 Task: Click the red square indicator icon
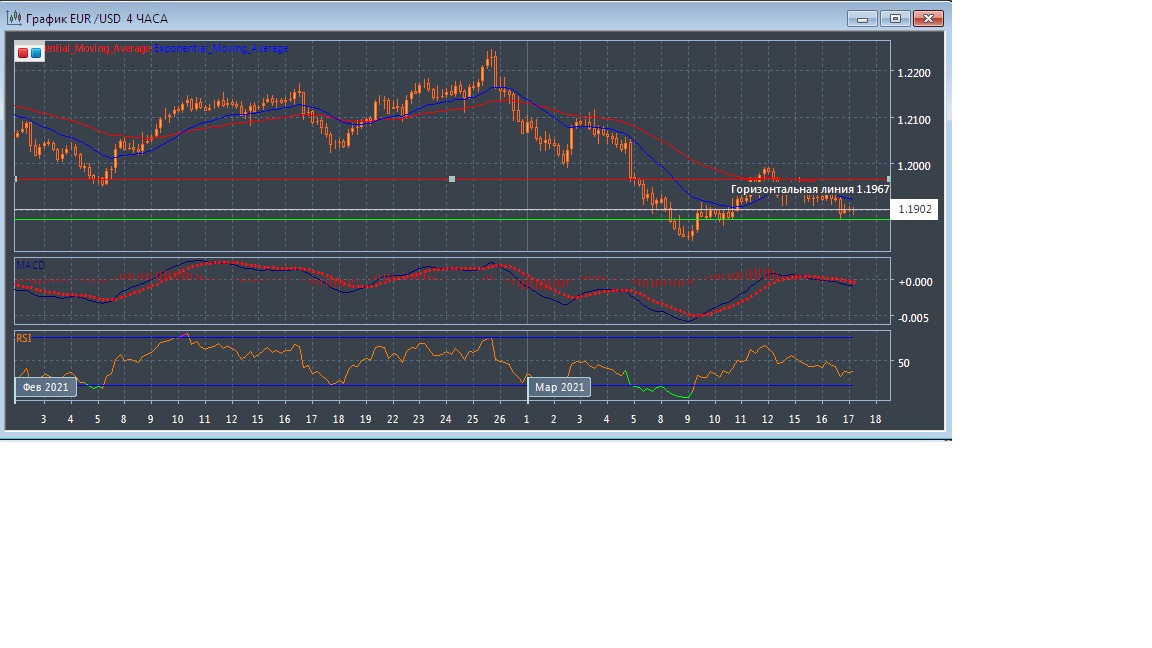(x=24, y=52)
